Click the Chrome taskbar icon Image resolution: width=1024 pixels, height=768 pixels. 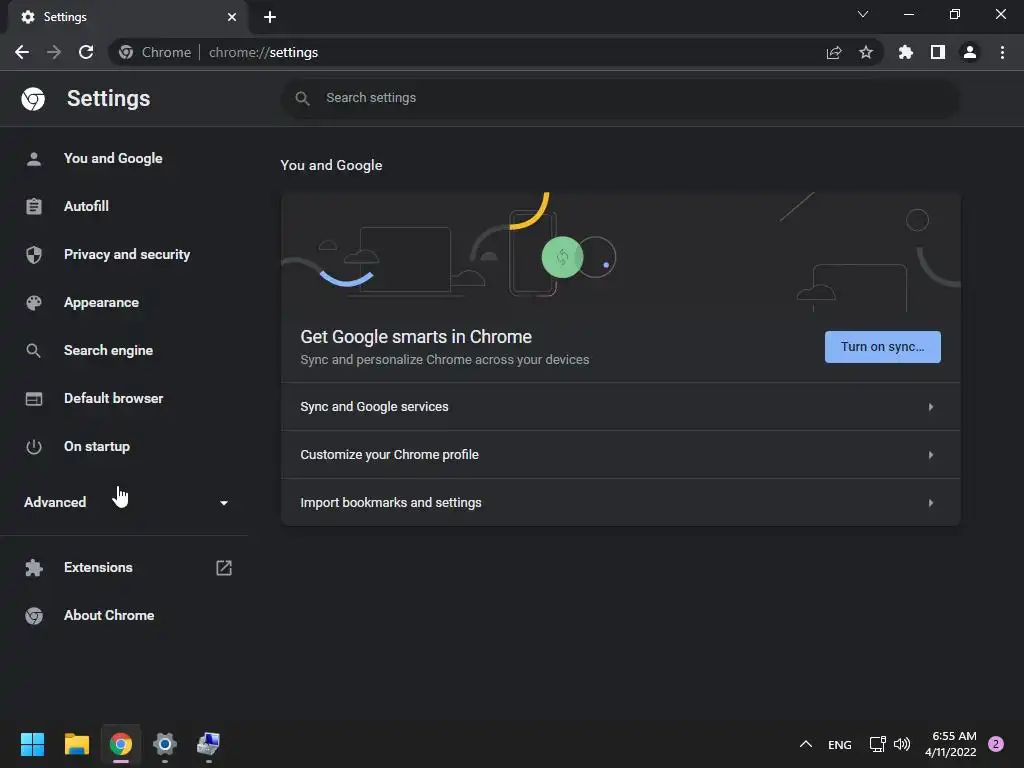(121, 744)
